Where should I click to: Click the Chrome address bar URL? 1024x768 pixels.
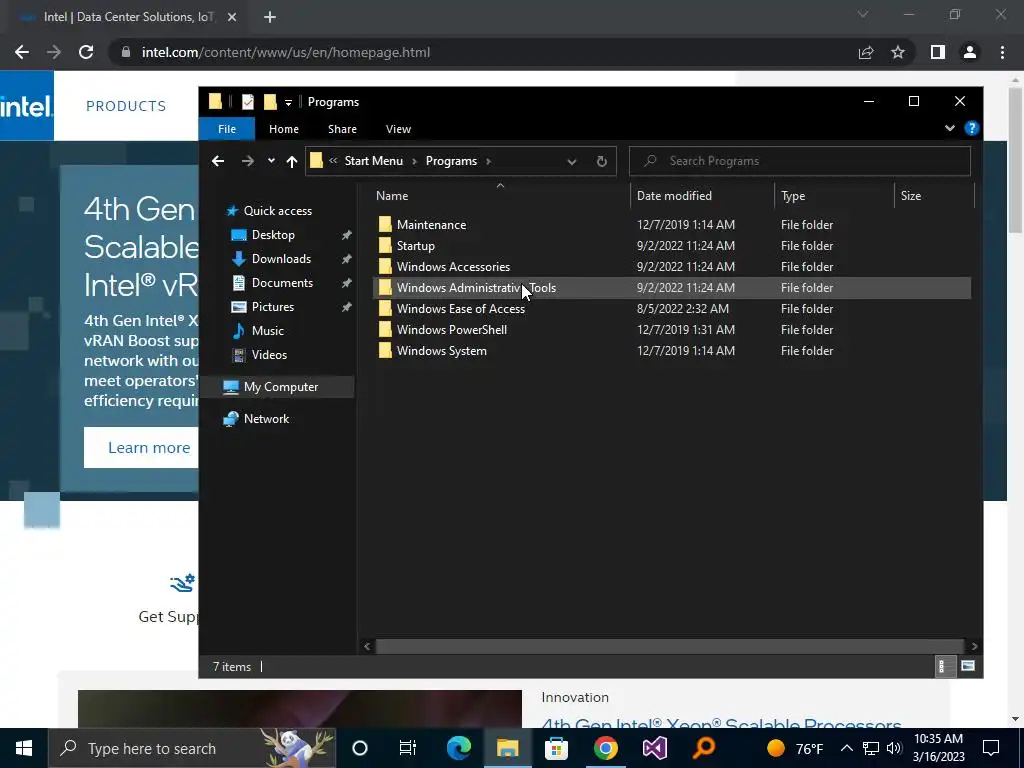(x=285, y=52)
